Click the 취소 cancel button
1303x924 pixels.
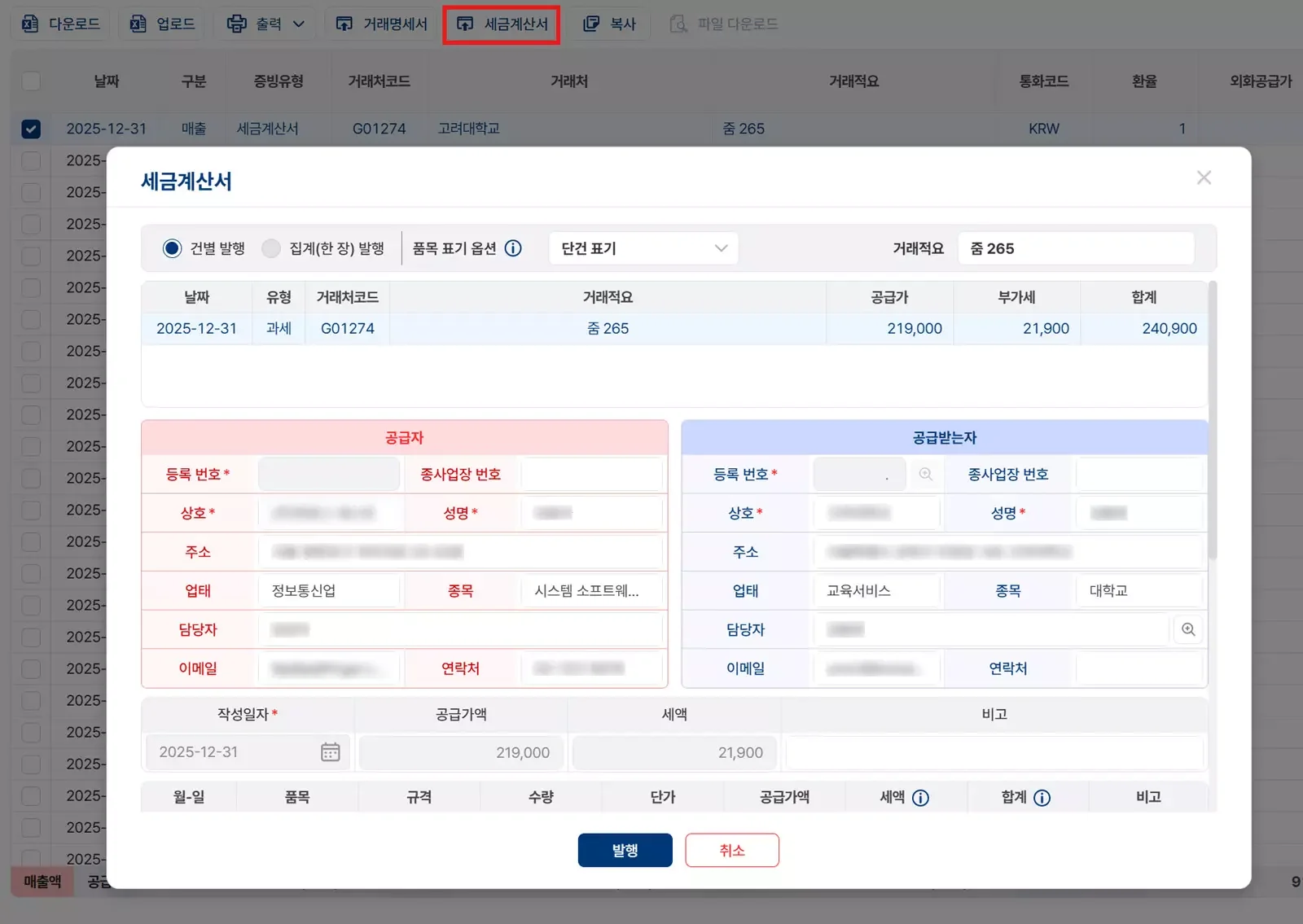[x=731, y=849]
